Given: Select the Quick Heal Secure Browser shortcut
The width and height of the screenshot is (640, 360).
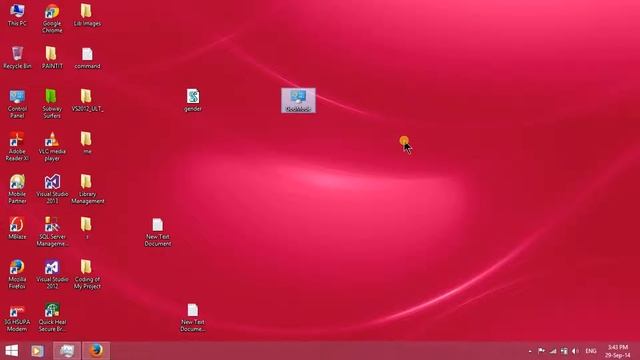Looking at the screenshot, I should click(x=52, y=318).
